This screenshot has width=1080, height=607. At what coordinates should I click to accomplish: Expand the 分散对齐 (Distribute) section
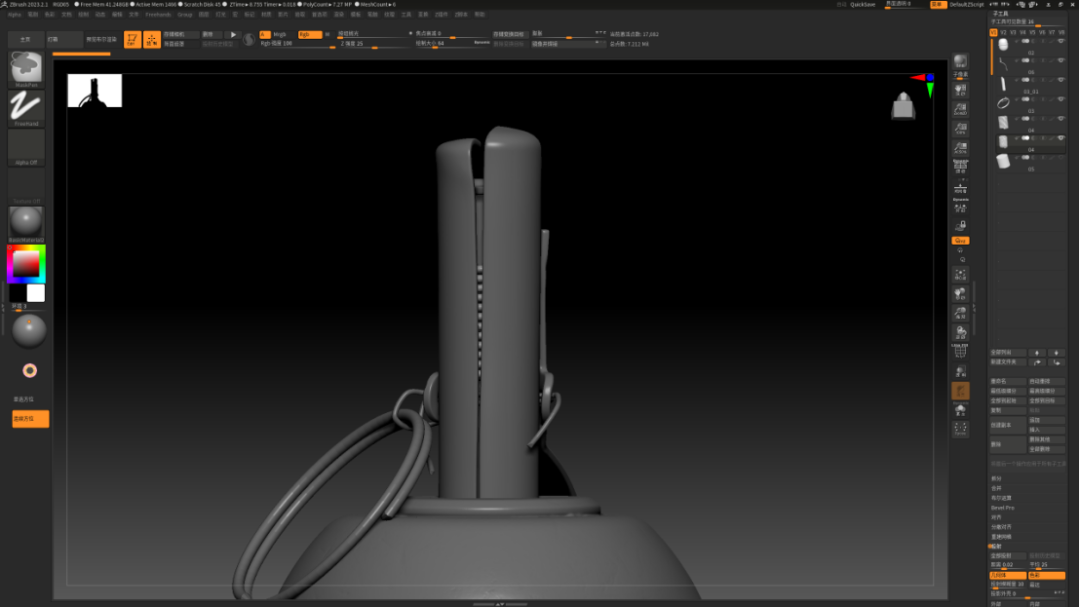tap(1001, 526)
